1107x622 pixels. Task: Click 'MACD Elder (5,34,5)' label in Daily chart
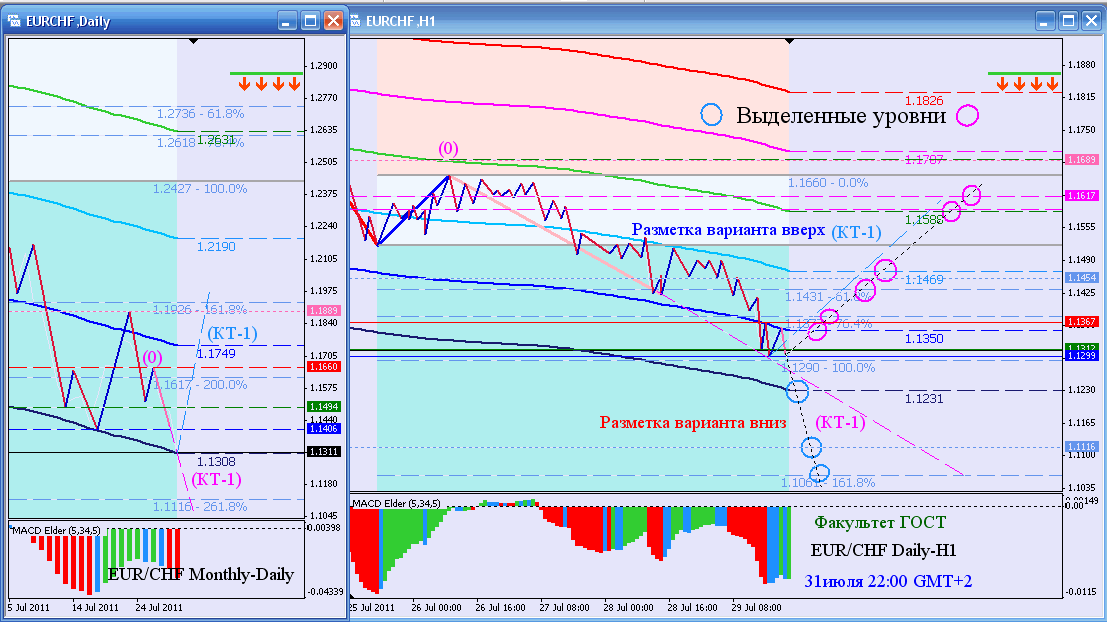[x=56, y=530]
